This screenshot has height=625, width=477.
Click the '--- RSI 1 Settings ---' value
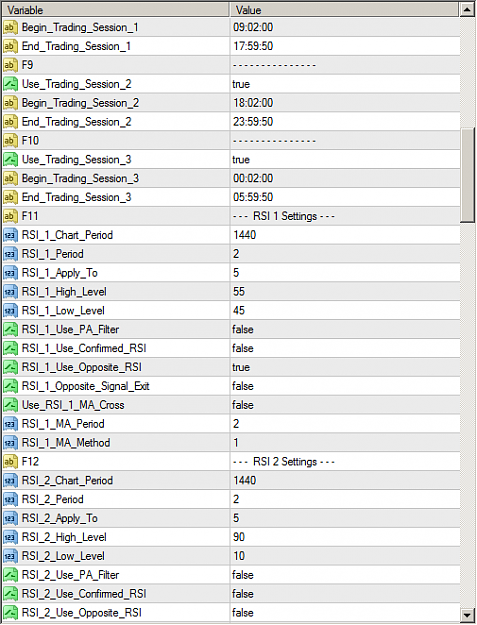pyautogui.click(x=283, y=216)
